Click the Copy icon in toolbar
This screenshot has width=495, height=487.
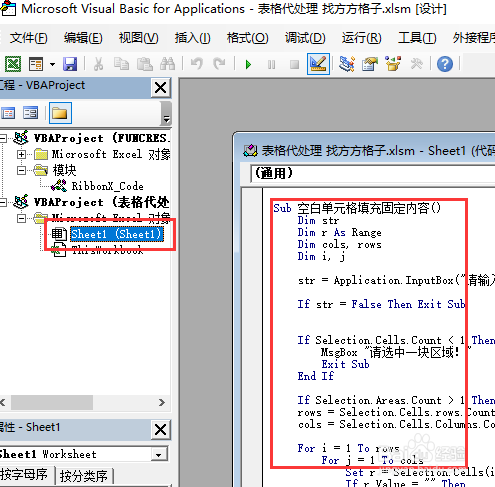(x=121, y=64)
